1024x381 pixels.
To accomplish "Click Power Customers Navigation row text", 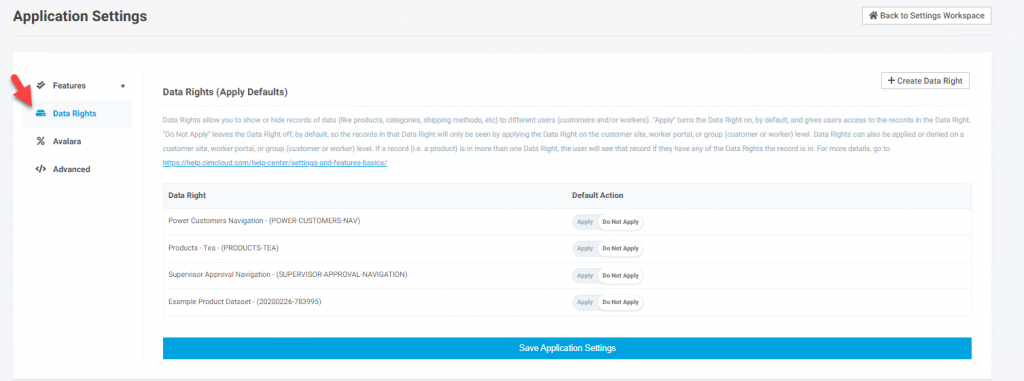I will (264, 221).
